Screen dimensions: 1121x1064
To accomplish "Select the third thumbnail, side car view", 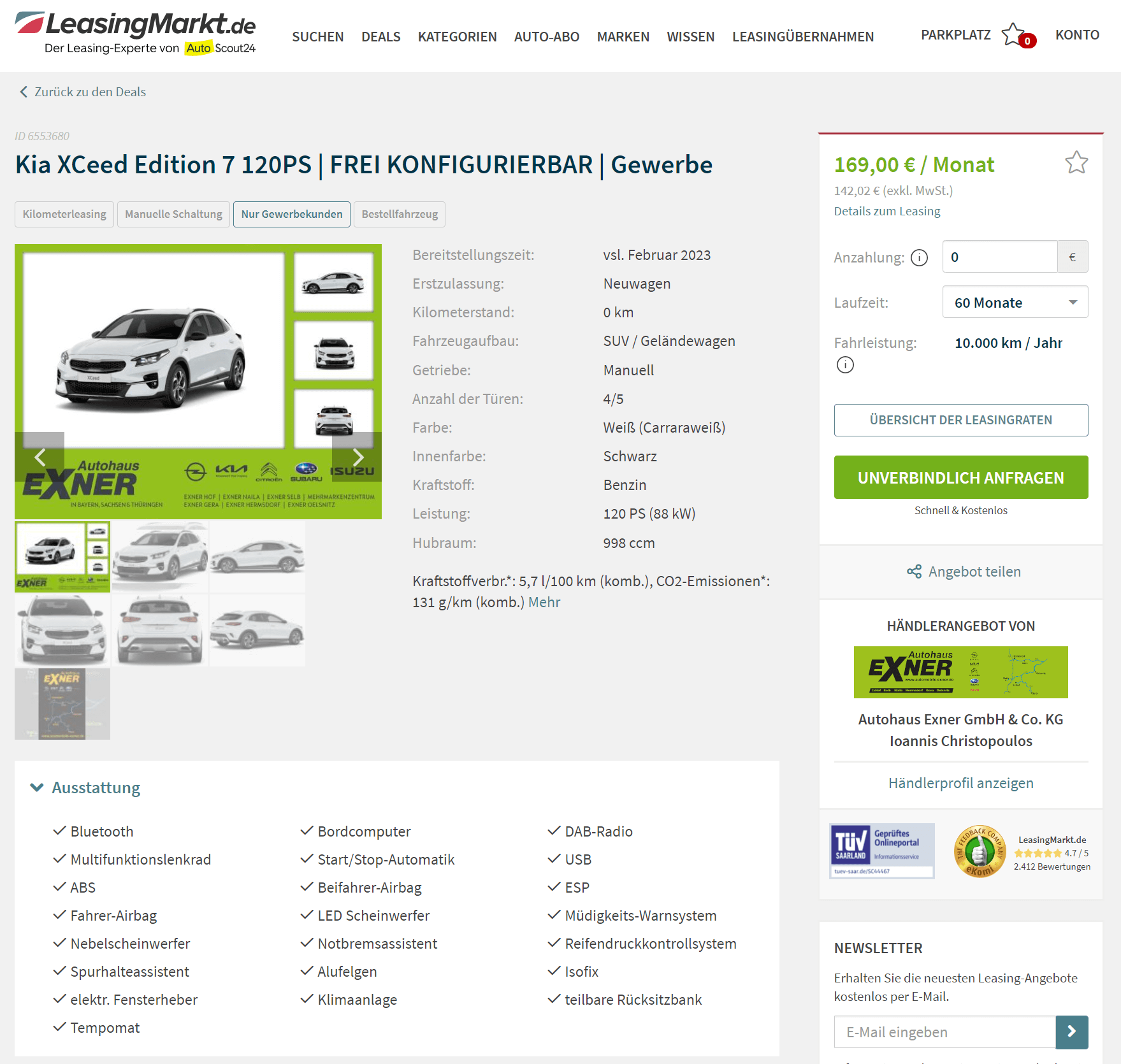I will [257, 557].
